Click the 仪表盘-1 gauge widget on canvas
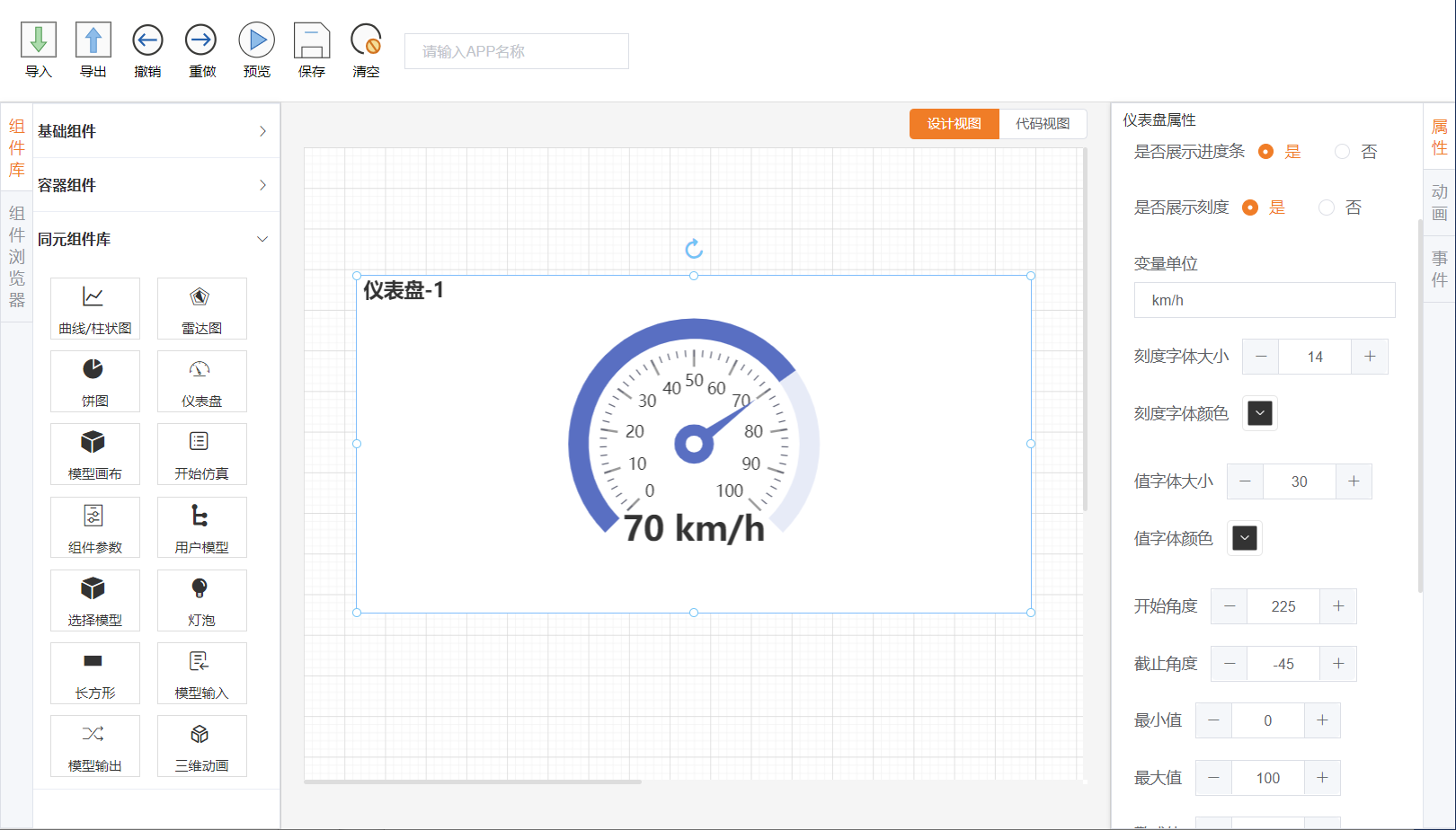Image resolution: width=1456 pixels, height=830 pixels. (694, 444)
